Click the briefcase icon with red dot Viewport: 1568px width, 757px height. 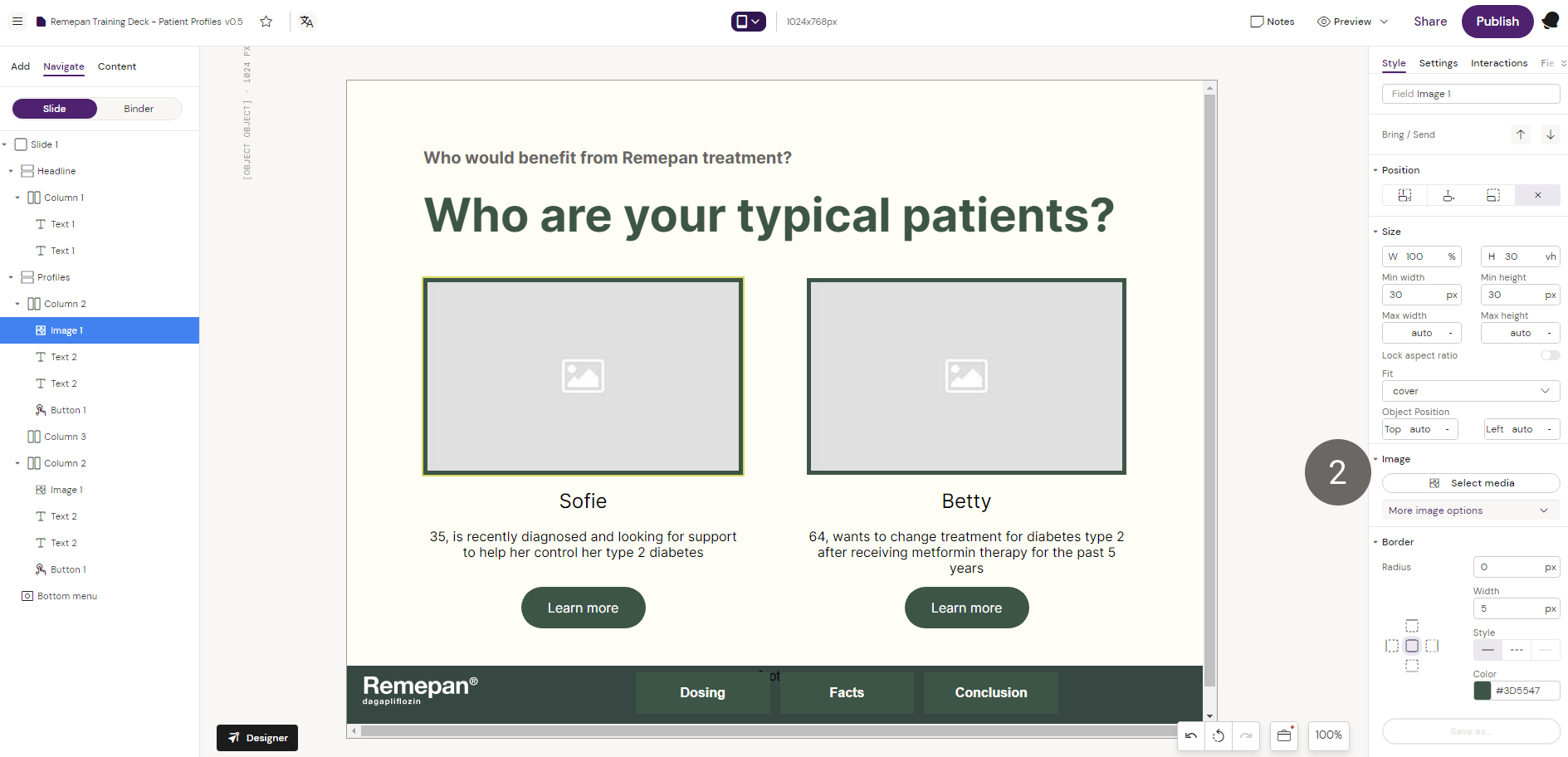[x=1284, y=735]
